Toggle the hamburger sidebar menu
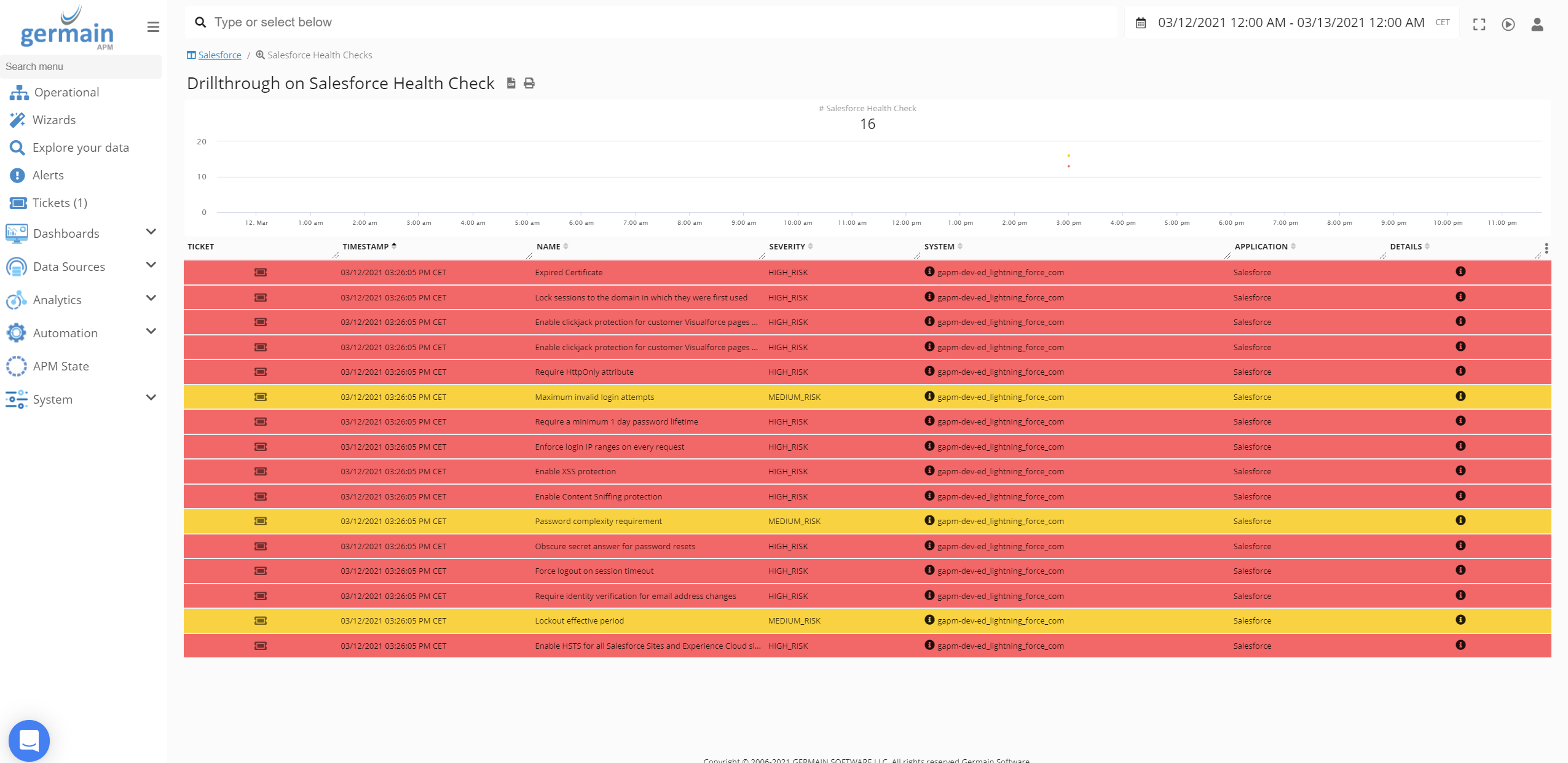This screenshot has height=763, width=1568. [x=153, y=27]
